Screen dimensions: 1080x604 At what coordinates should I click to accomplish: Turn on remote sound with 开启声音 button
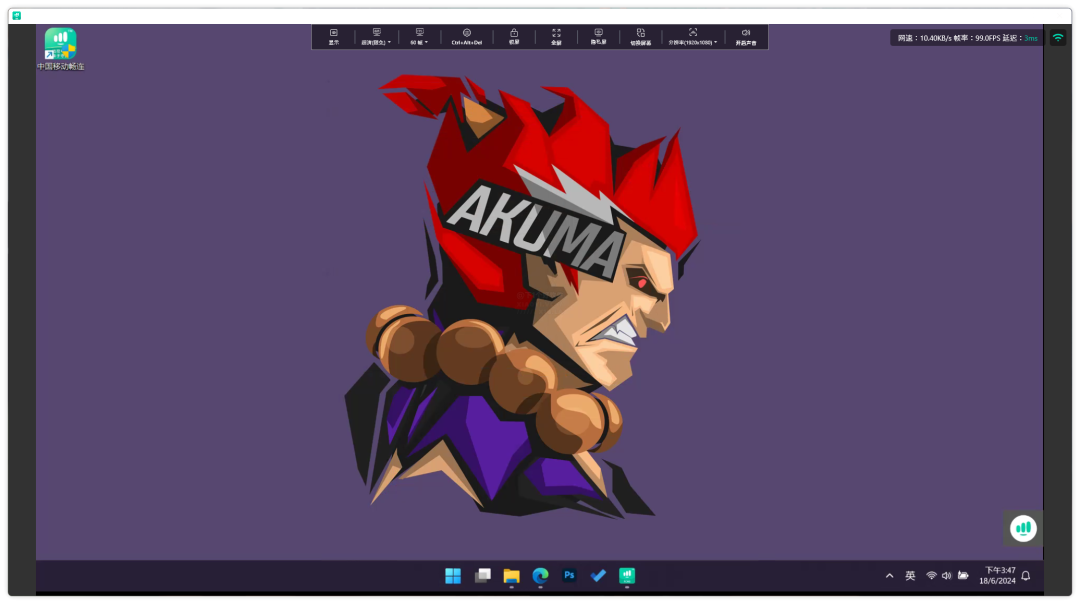click(x=746, y=37)
